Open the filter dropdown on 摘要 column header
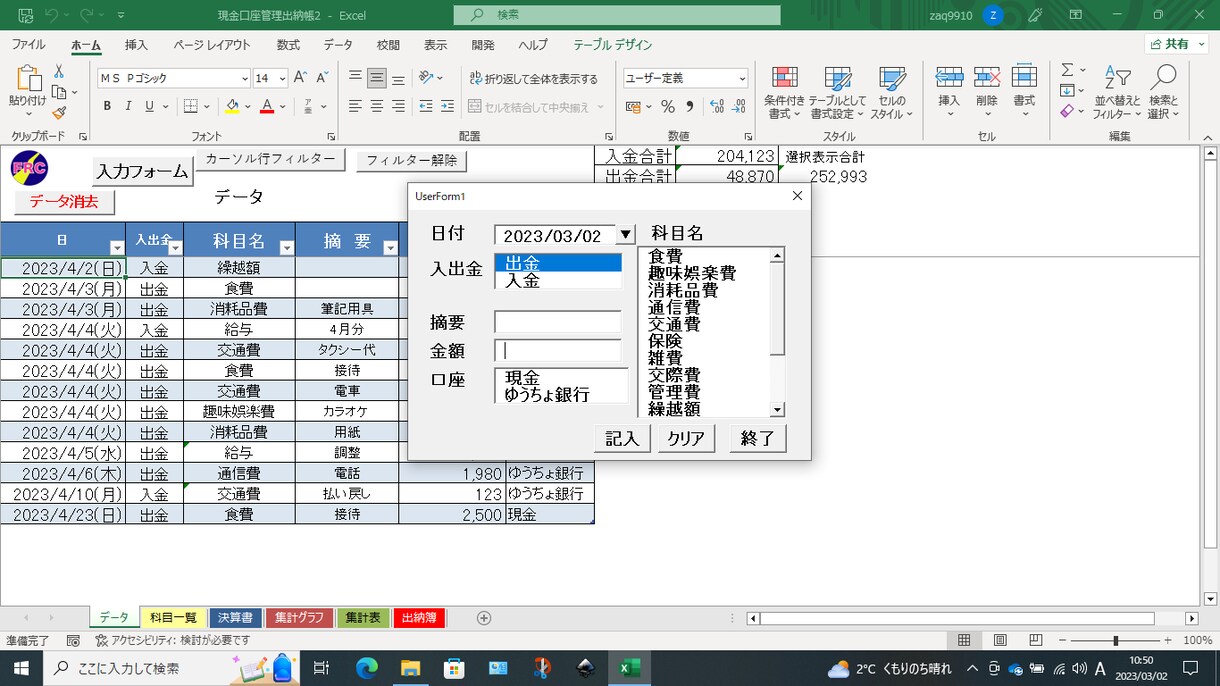The width and height of the screenshot is (1220, 686). 389,247
